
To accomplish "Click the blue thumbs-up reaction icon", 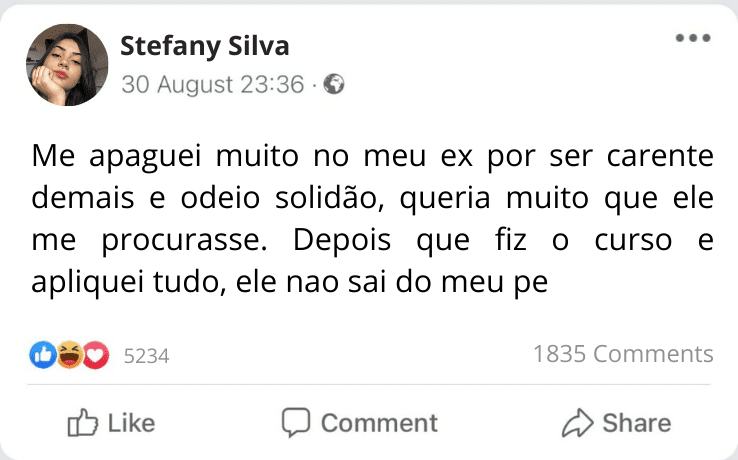I will [43, 354].
